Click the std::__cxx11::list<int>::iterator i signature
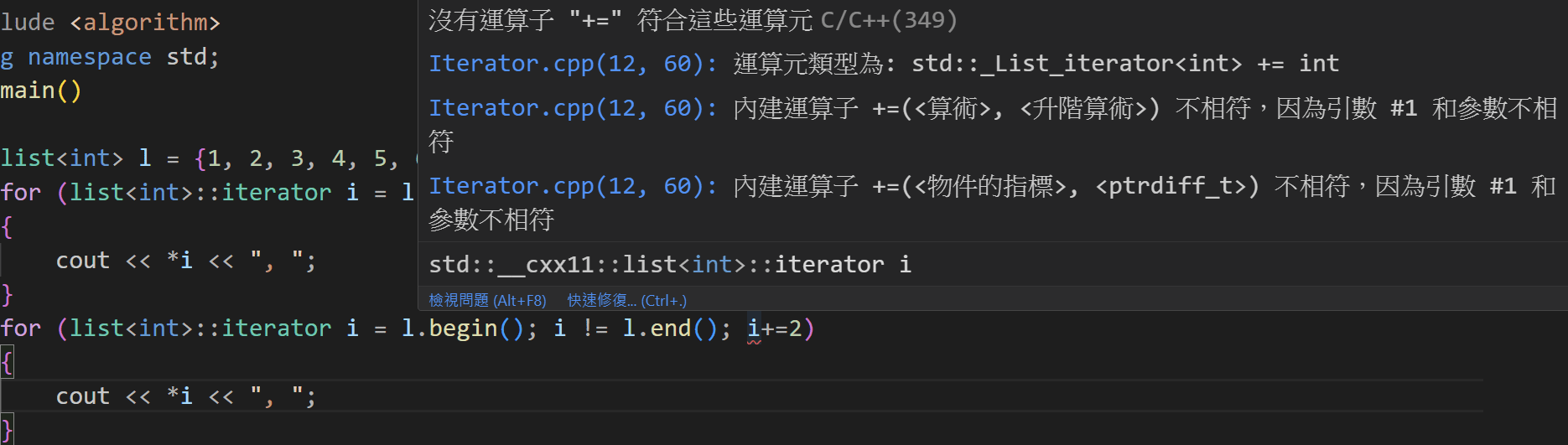The height and width of the screenshot is (445, 1568). pos(670,265)
